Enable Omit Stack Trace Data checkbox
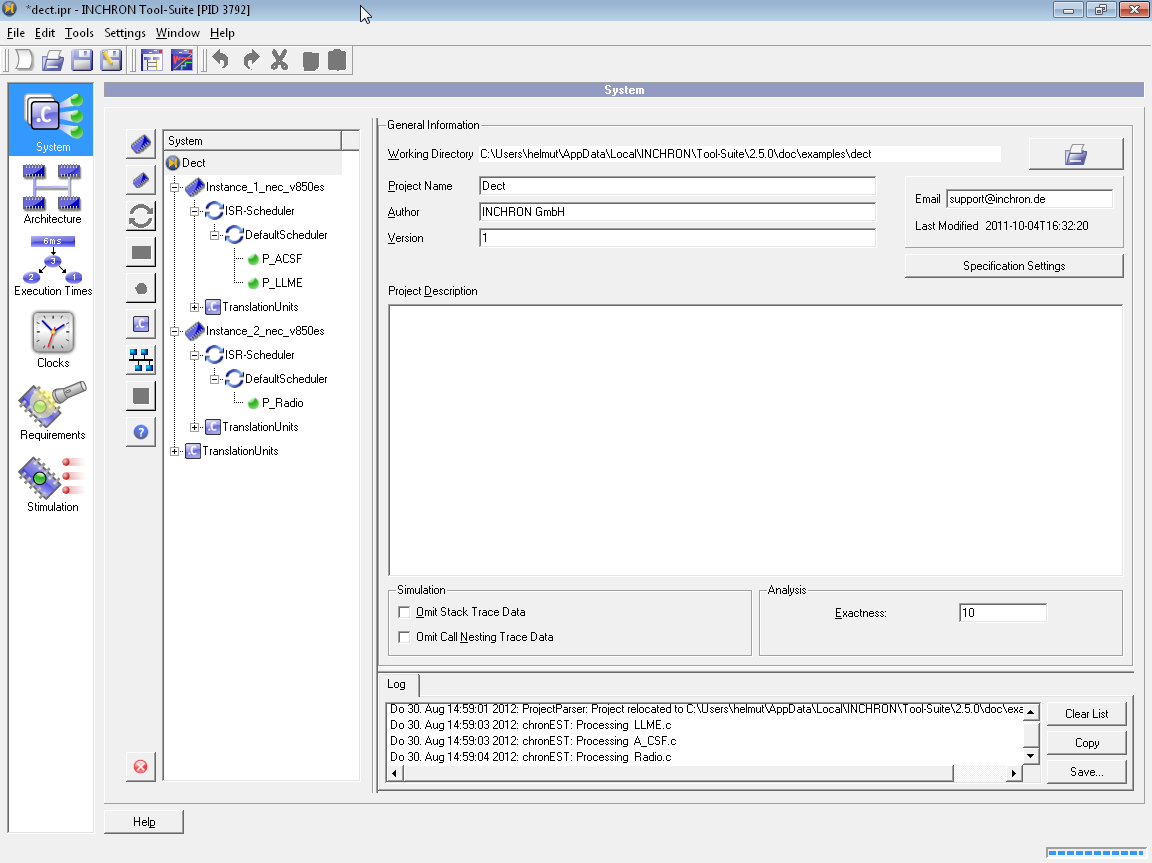 tap(404, 612)
